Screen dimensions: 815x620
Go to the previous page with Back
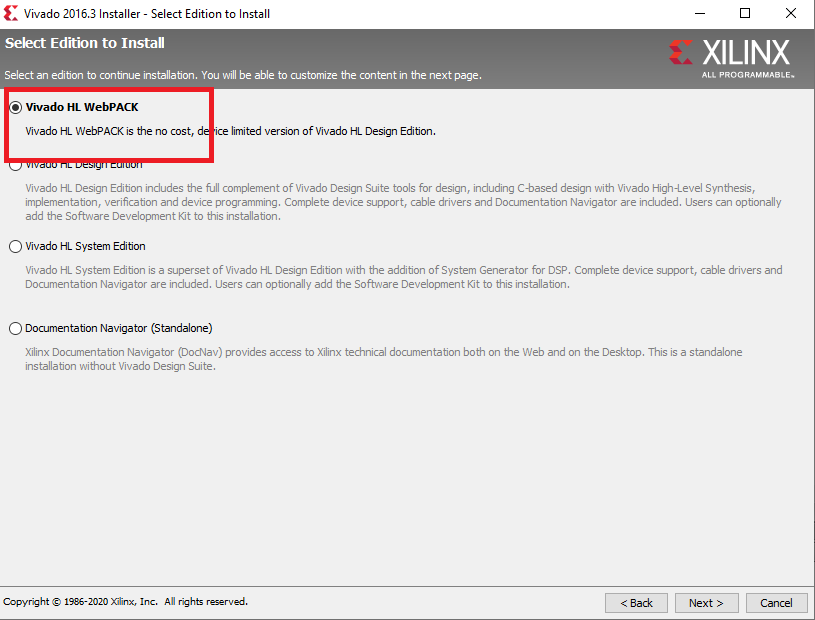point(636,603)
